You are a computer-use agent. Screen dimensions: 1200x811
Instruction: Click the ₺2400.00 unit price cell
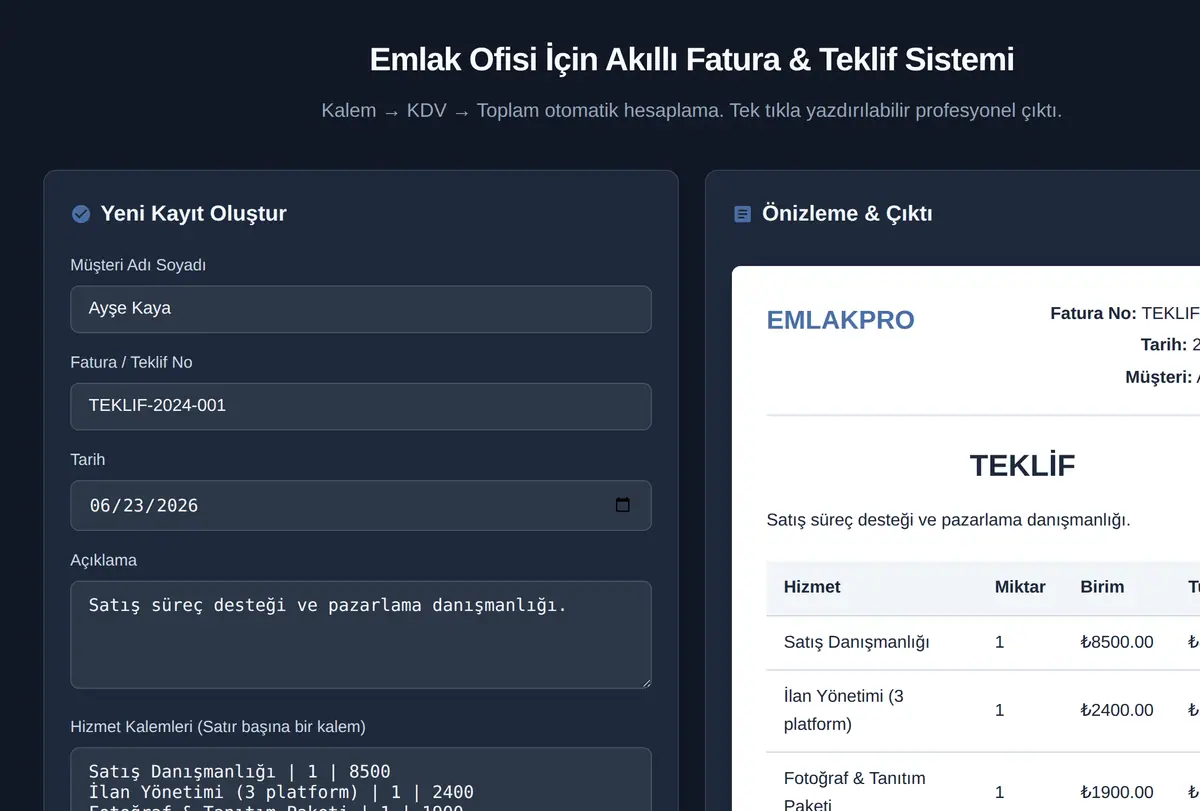coord(1117,710)
